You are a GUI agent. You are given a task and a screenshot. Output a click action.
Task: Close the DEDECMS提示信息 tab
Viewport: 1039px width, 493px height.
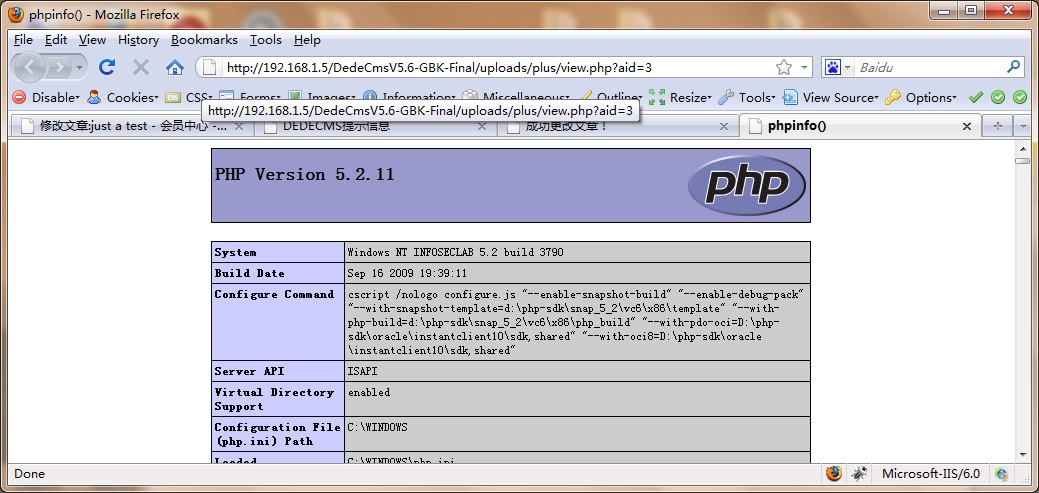click(482, 126)
